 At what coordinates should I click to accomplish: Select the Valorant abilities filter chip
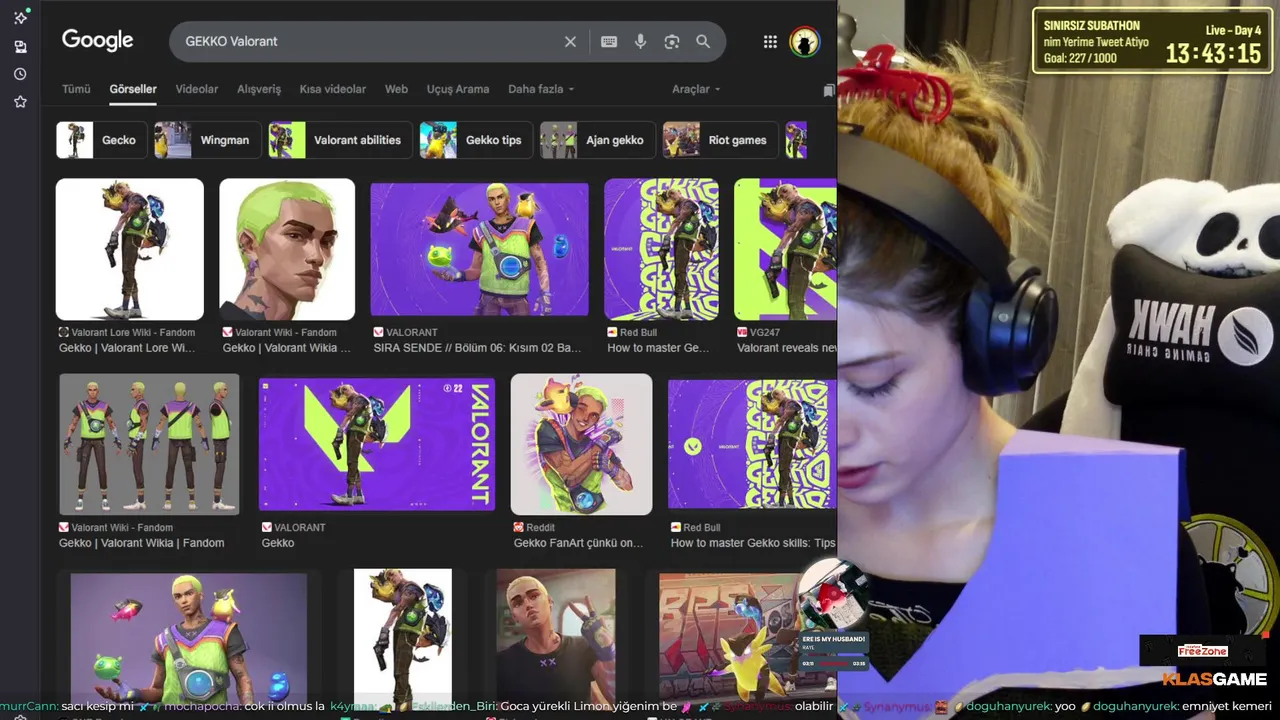point(341,140)
